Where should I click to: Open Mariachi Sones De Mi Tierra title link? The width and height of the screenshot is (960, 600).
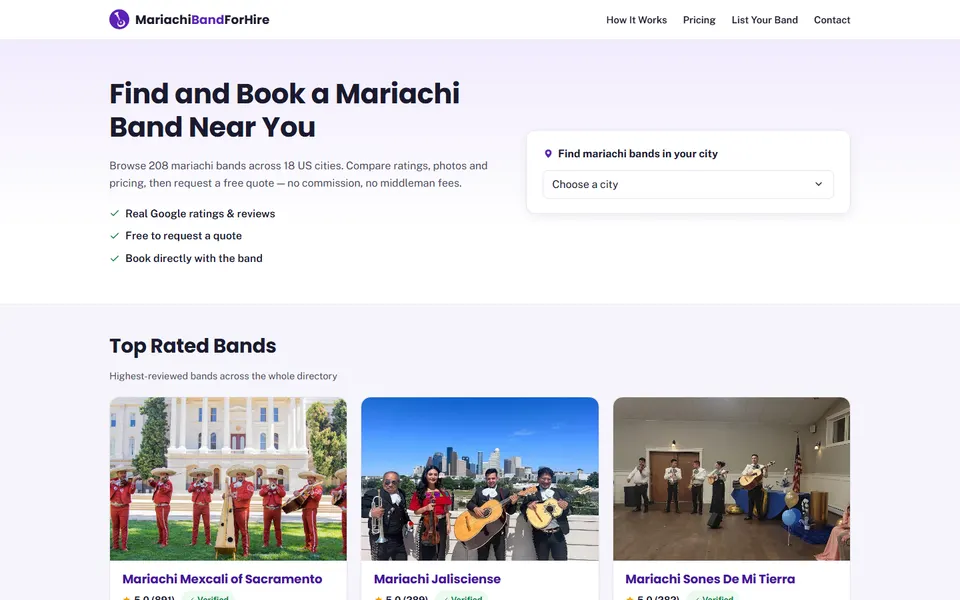coord(710,579)
